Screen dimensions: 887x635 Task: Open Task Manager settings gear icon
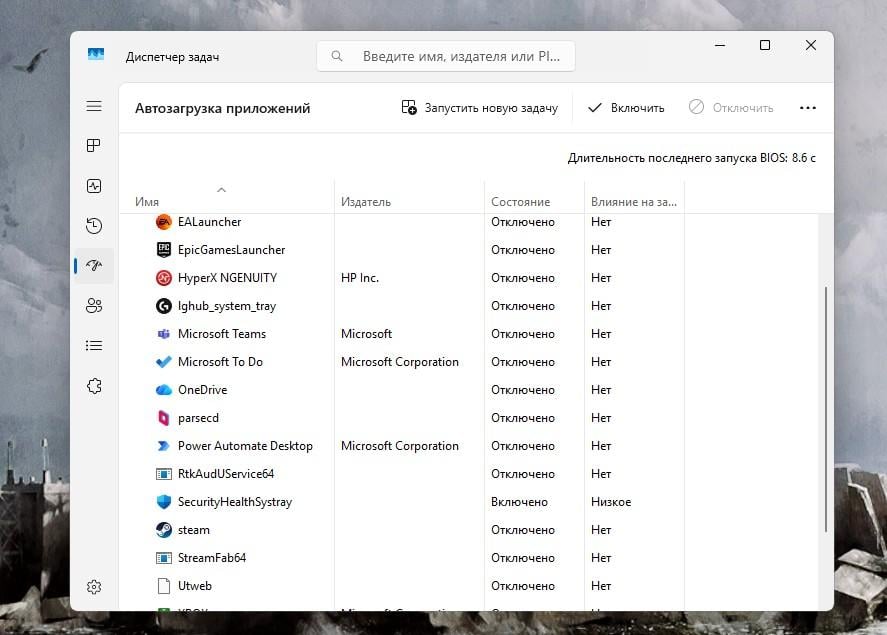point(94,587)
